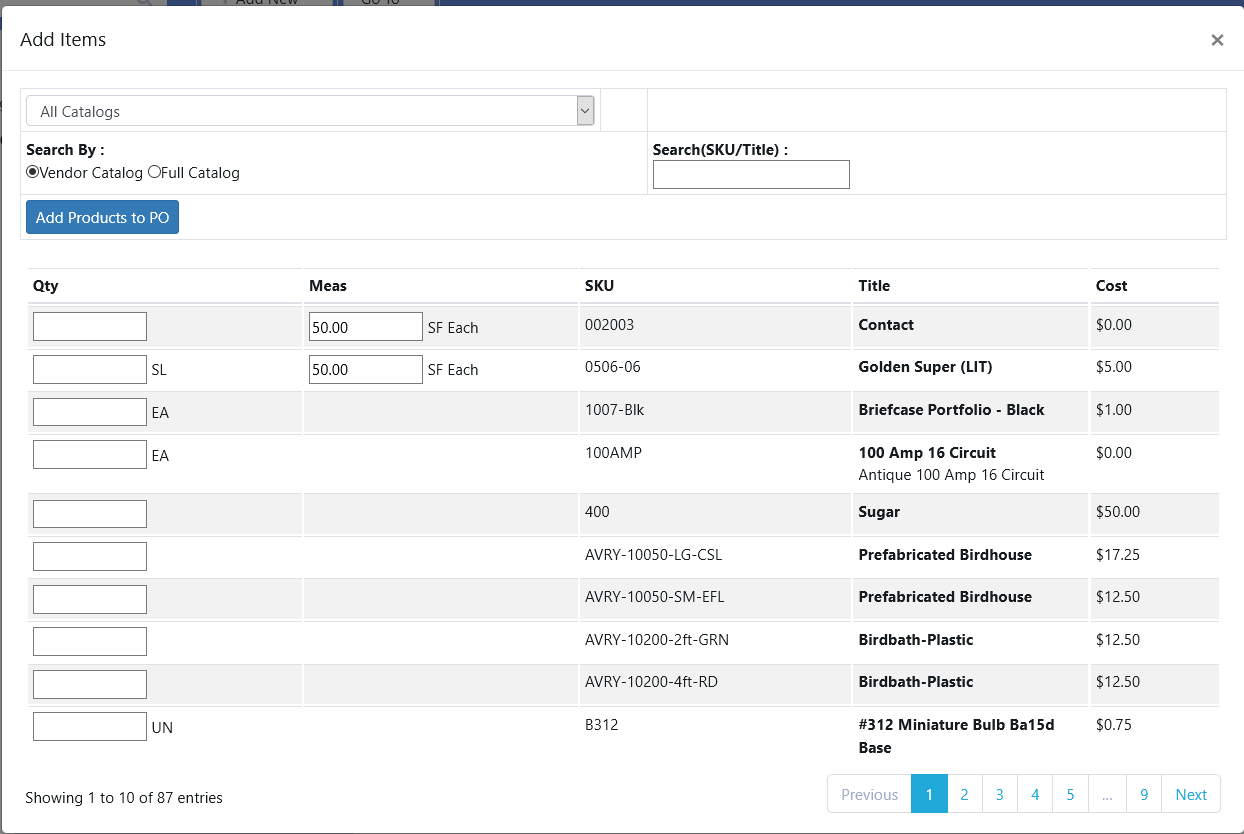Click Meas field for Golden Super (LIT)
Screen dimensions: 1244x834
(365, 369)
